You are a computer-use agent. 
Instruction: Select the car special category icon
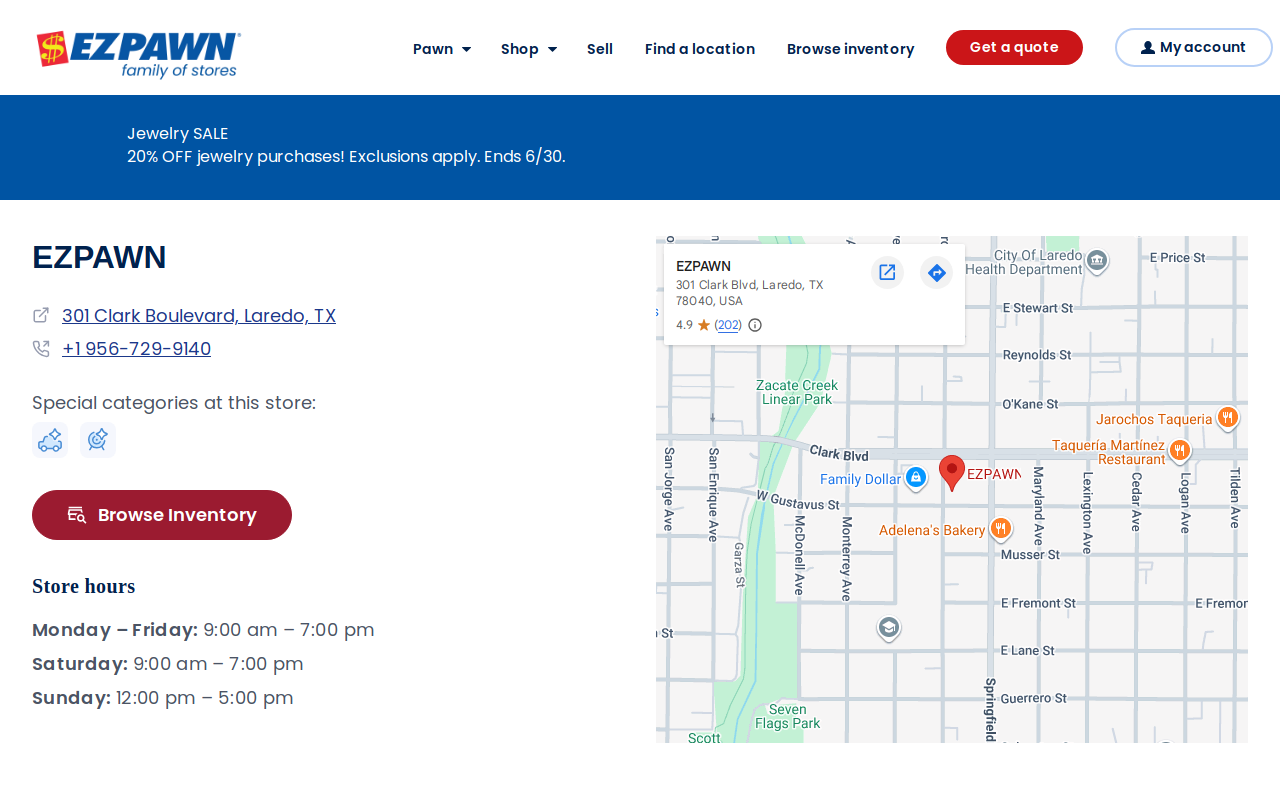click(50, 440)
